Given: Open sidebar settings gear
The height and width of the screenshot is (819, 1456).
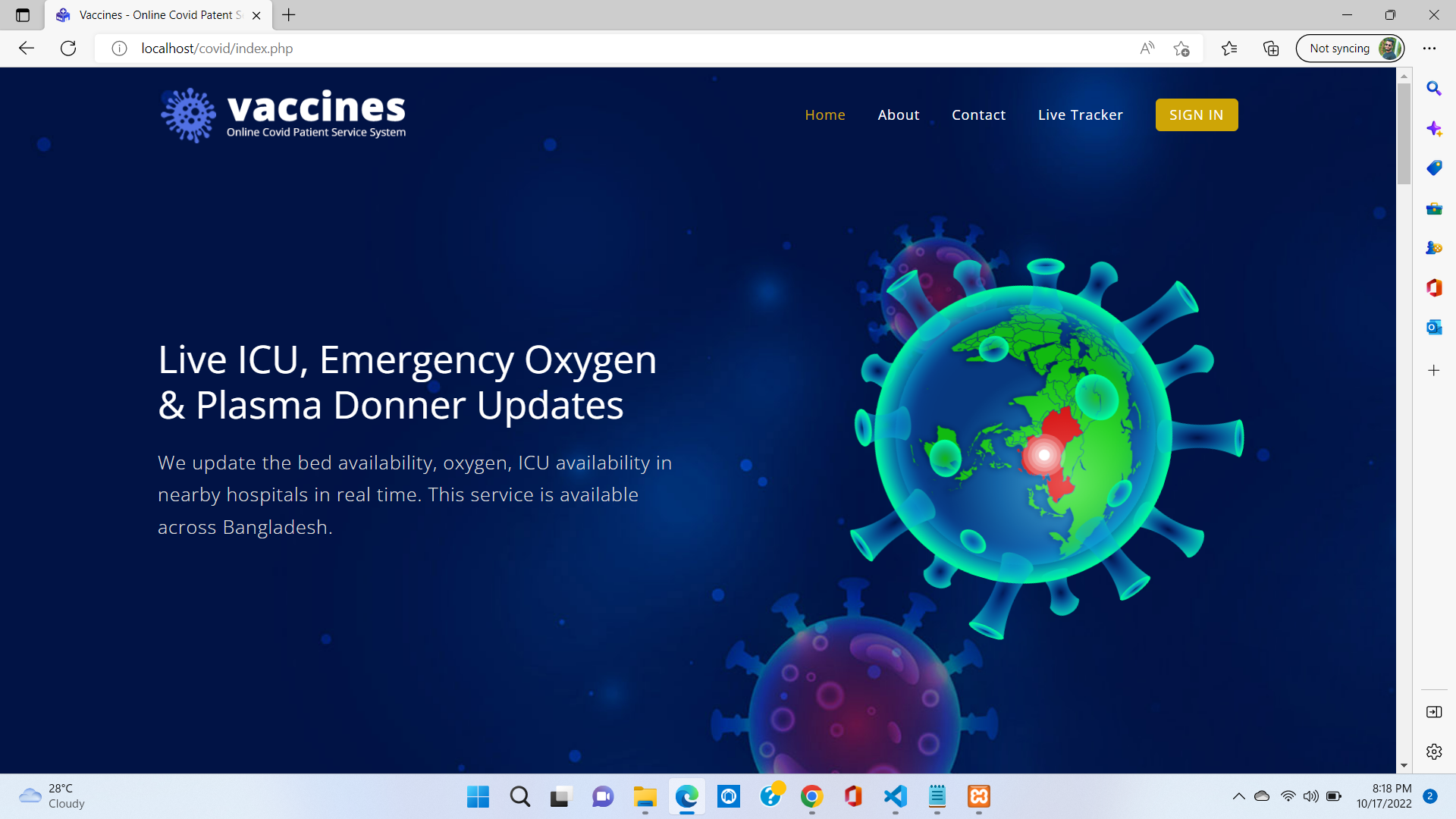Looking at the screenshot, I should [x=1433, y=752].
